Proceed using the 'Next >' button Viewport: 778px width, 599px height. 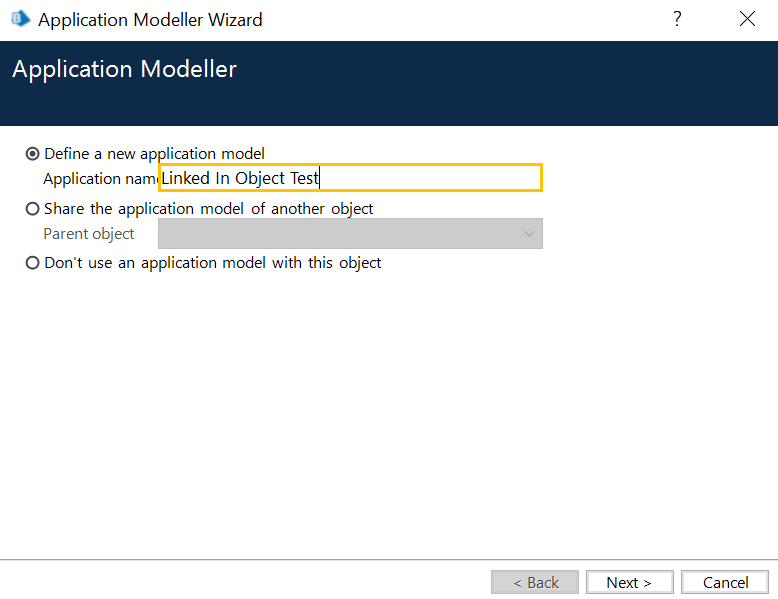coord(629,582)
